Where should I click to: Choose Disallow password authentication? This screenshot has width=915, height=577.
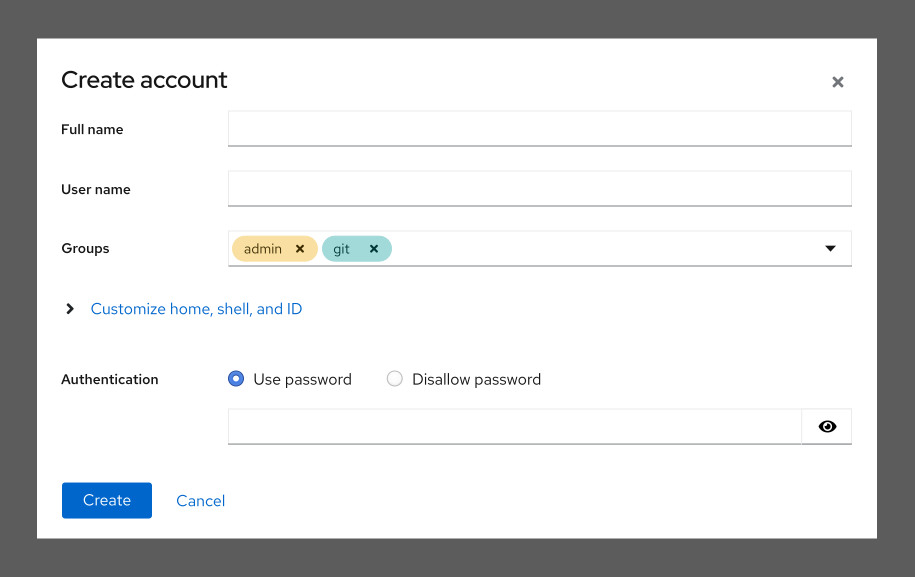(394, 378)
